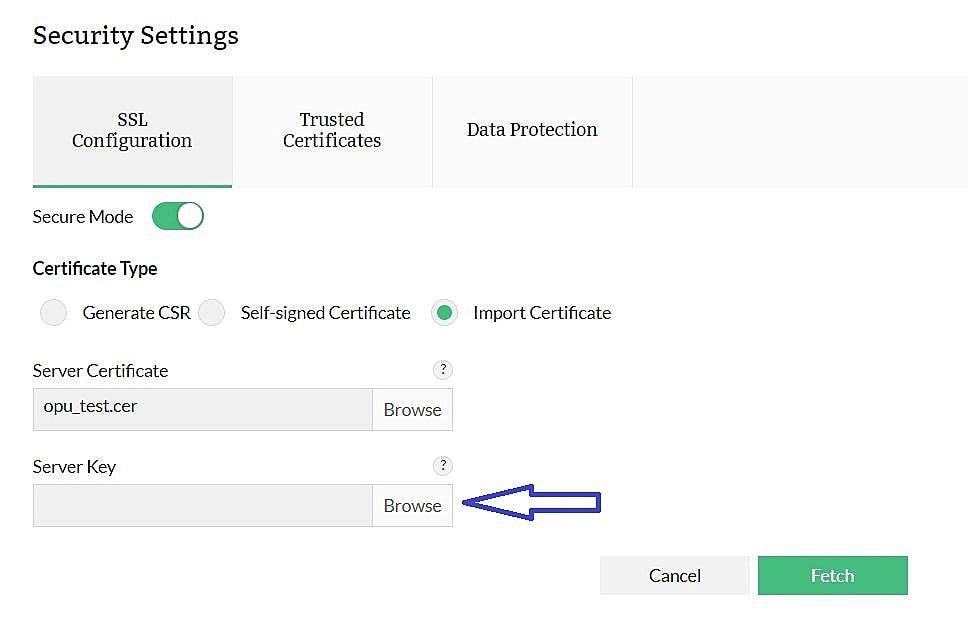Click the Secure Mode label
968x632 pixels.
[83, 217]
